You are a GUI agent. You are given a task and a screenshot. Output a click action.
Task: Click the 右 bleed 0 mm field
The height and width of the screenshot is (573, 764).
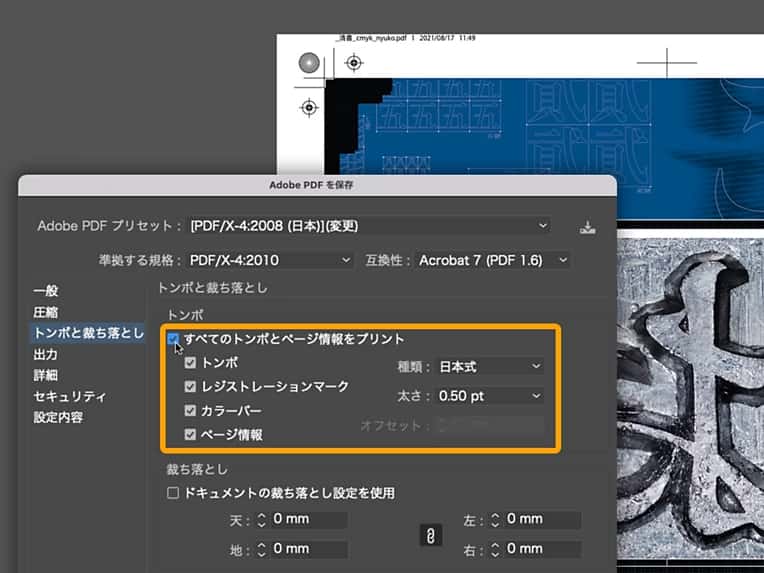click(542, 549)
